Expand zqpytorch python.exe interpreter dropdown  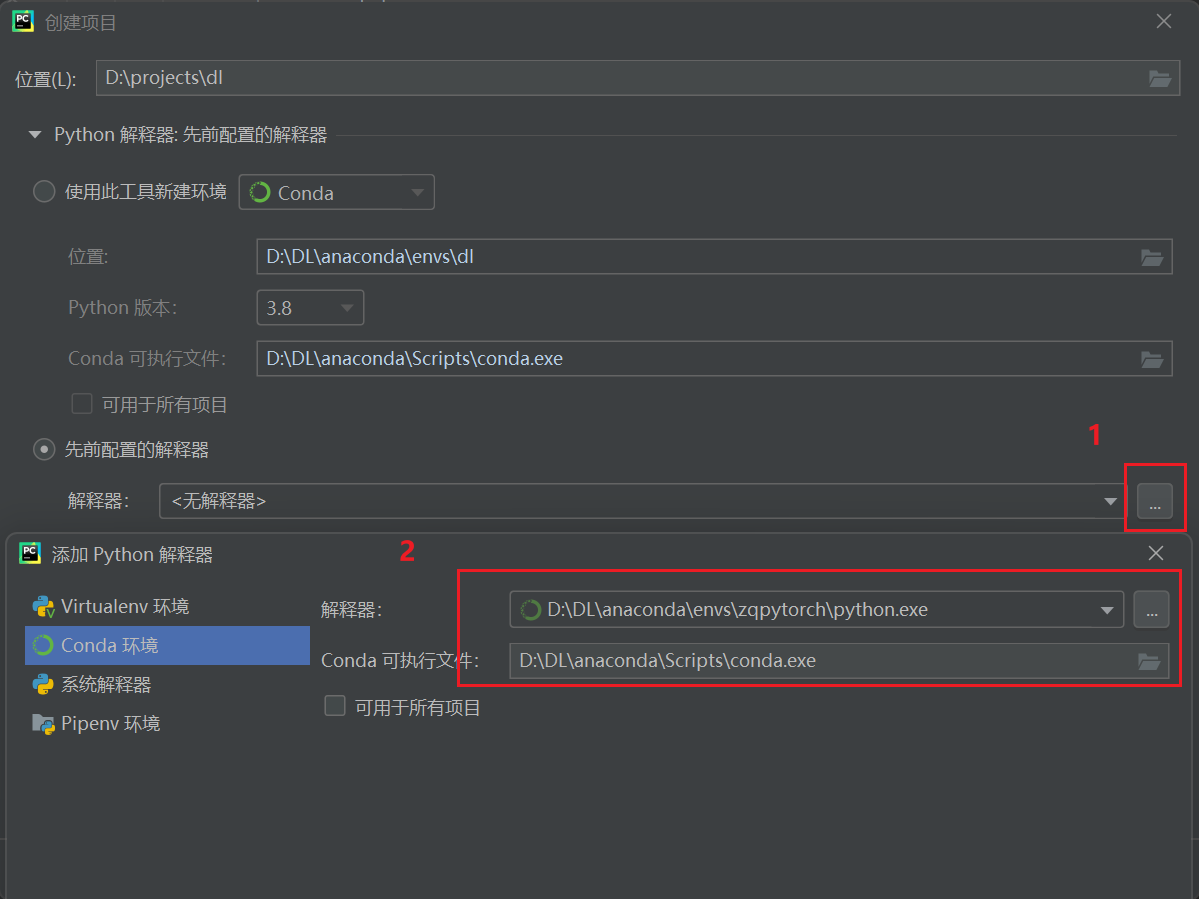[x=1106, y=610]
